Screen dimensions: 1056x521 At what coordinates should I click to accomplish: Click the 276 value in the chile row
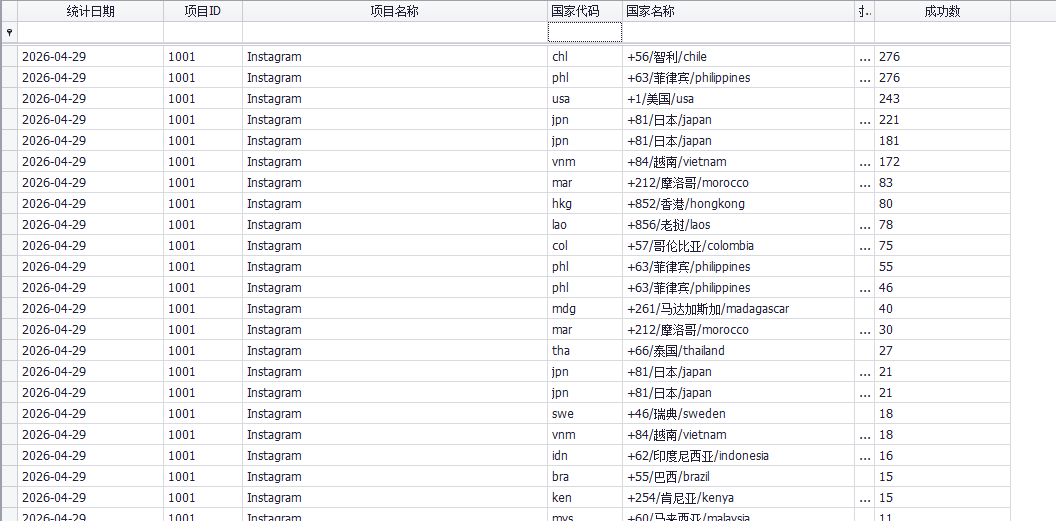tap(942, 57)
